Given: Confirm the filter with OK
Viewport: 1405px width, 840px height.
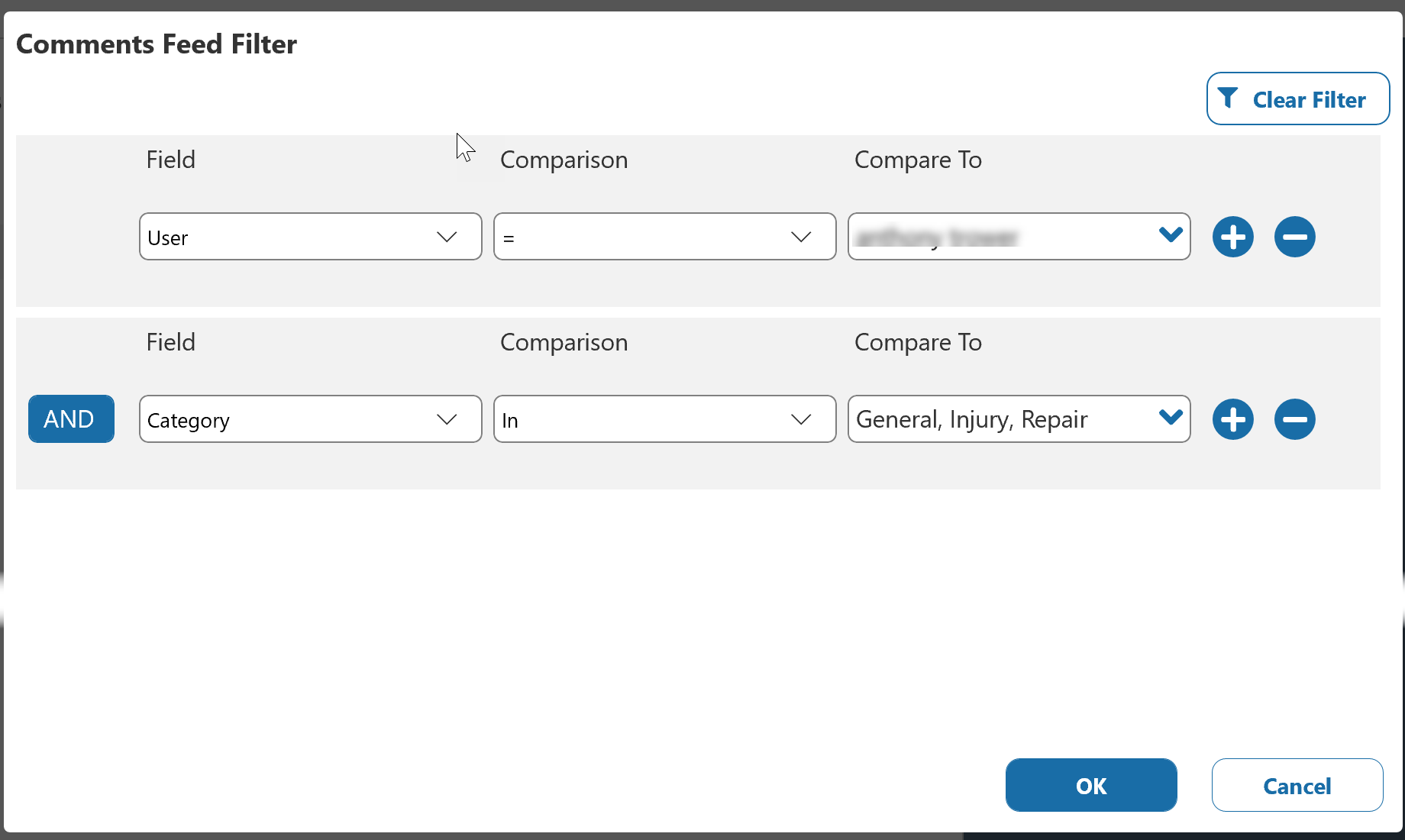Looking at the screenshot, I should (1090, 785).
